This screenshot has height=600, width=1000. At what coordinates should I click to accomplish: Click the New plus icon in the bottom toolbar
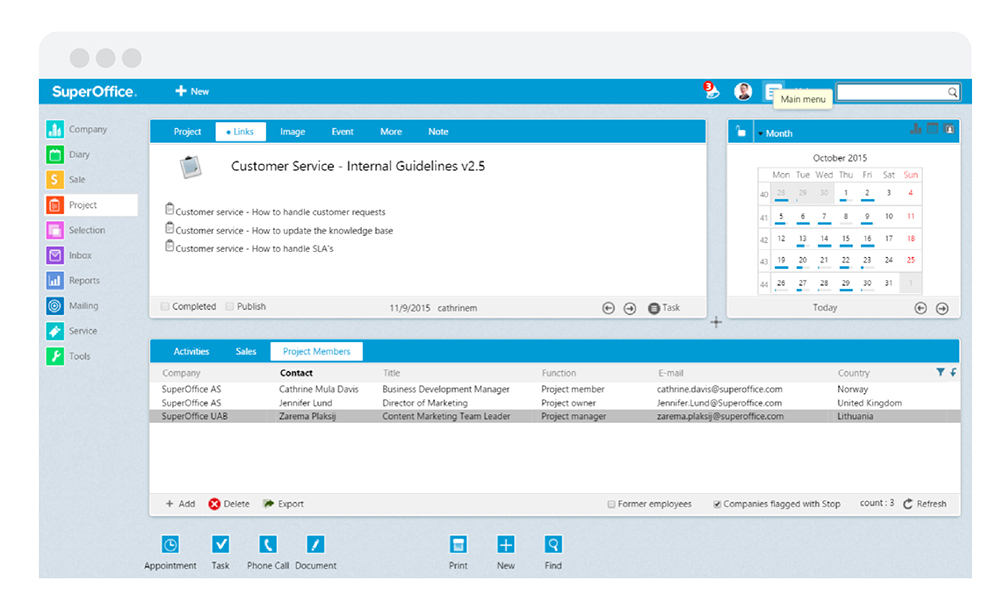click(506, 545)
